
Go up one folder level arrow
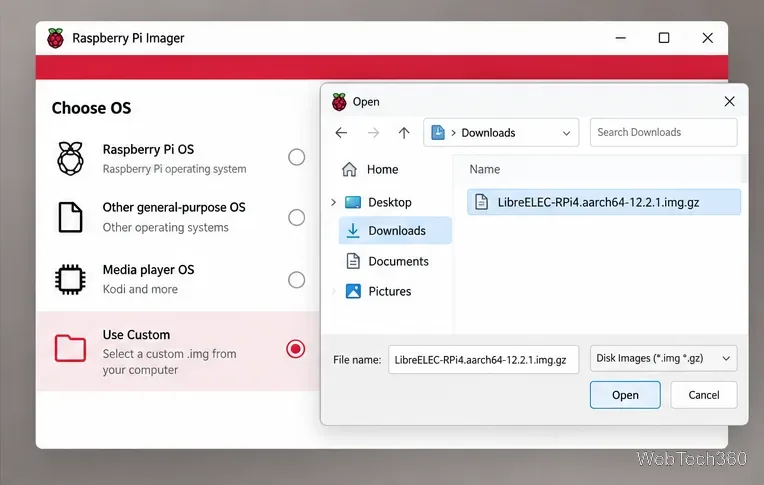tap(404, 133)
